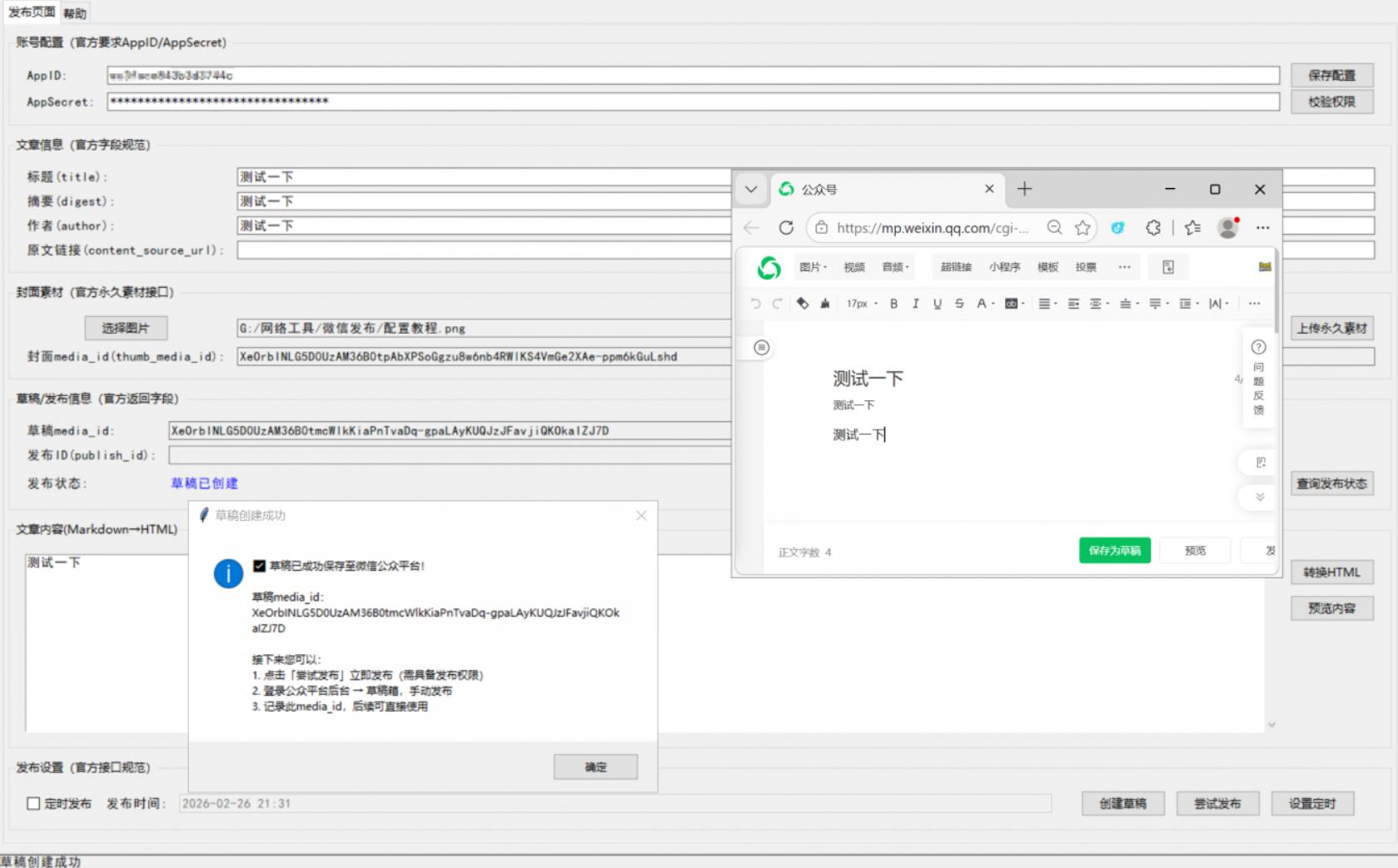This screenshot has width=1398, height=868.
Task: Select the format painter brush icon
Action: [824, 304]
